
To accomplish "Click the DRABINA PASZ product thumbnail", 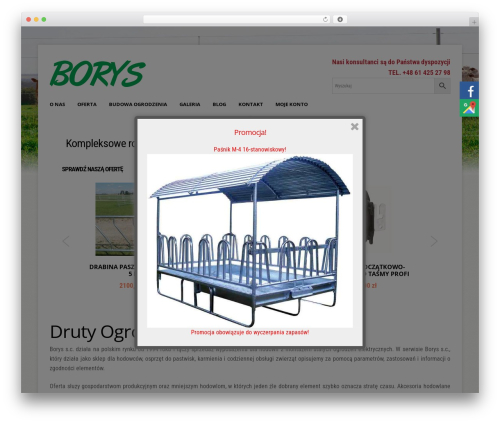I will pos(115,219).
